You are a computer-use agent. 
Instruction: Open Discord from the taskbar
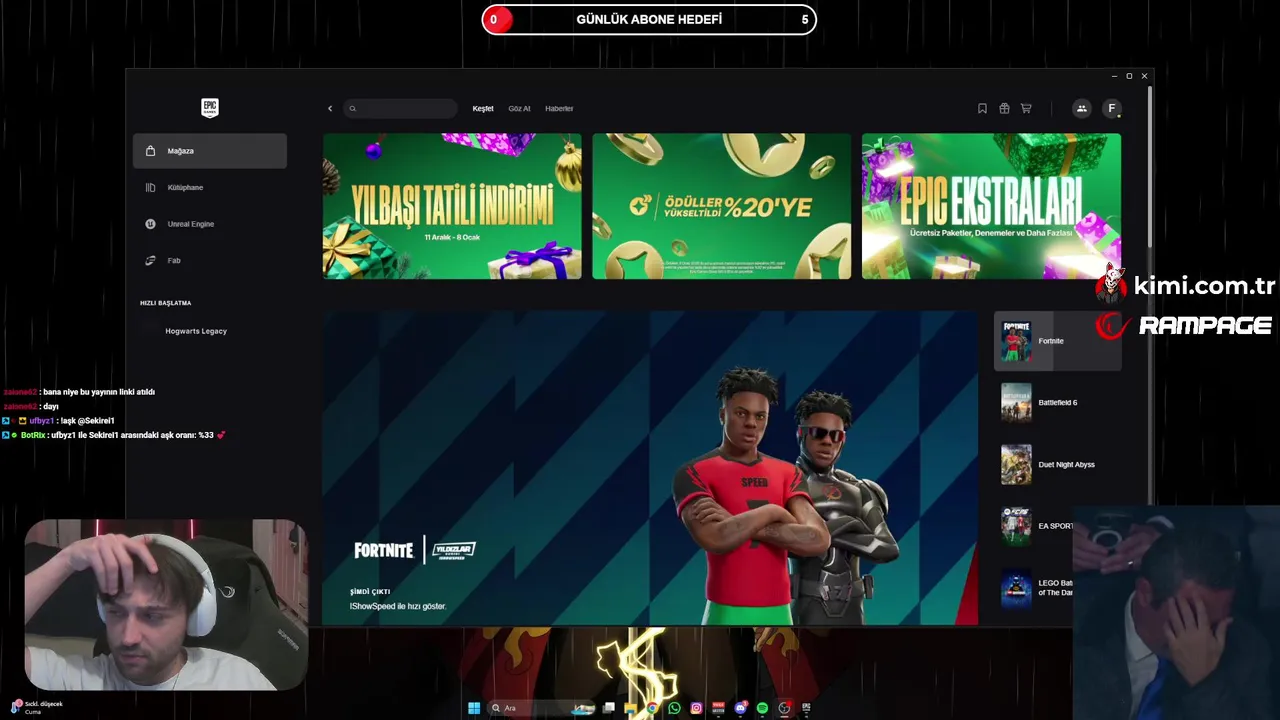click(x=740, y=708)
